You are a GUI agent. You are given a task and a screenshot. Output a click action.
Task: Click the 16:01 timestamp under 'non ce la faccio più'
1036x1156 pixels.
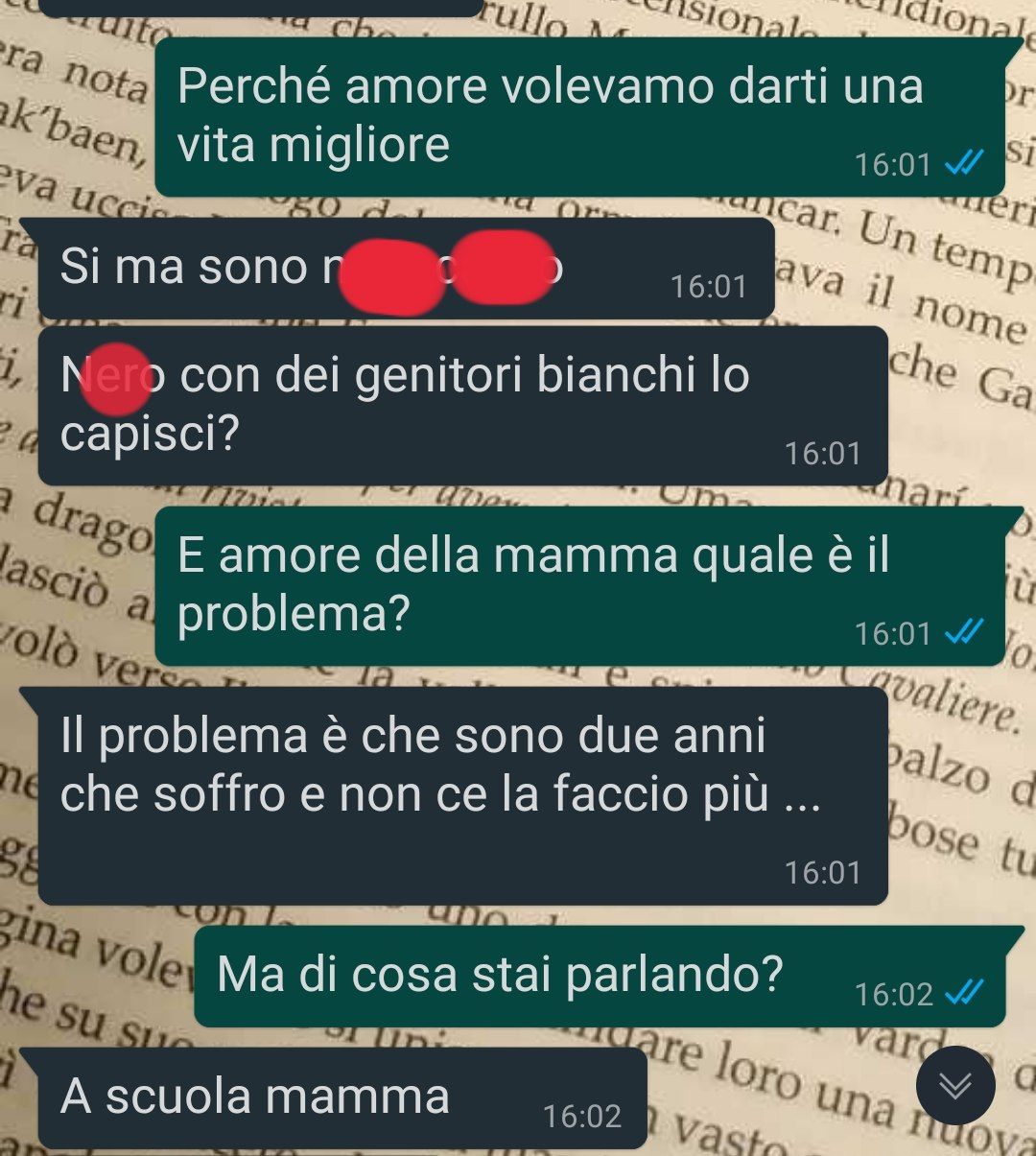[x=823, y=872]
